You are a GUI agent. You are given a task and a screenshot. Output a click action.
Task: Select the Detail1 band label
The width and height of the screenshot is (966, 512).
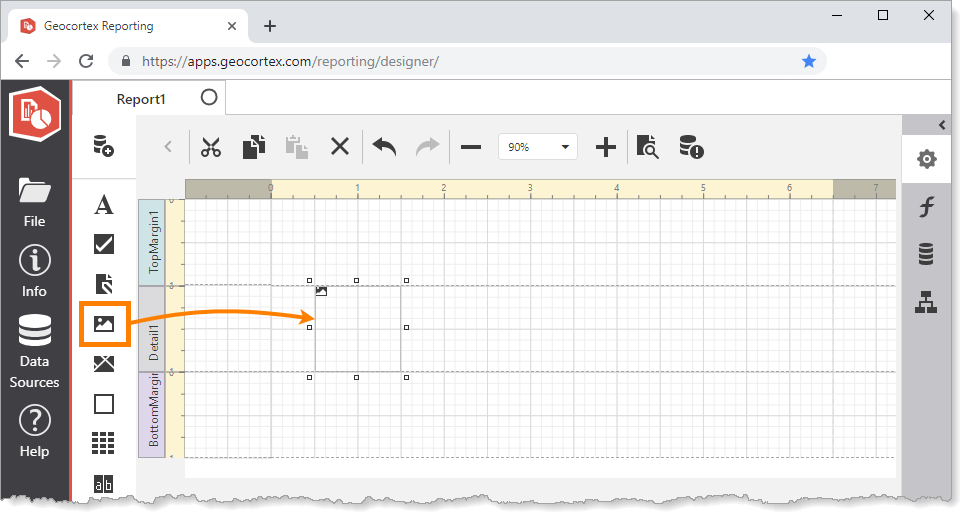point(152,329)
